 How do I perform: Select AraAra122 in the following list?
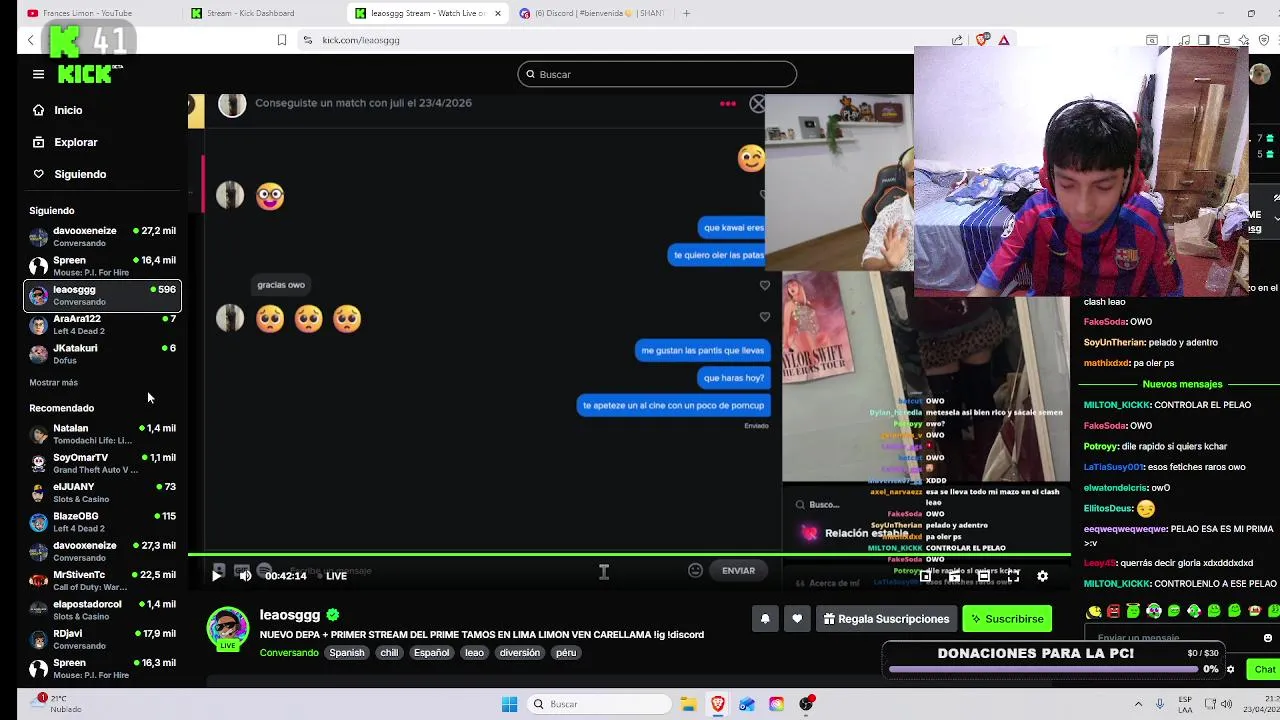(x=102, y=324)
